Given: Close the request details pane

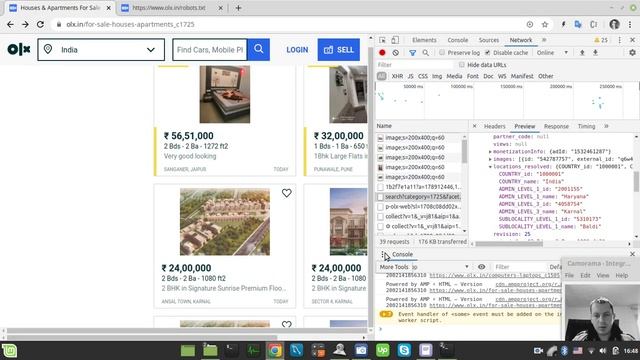Looking at the screenshot, I should (x=474, y=126).
